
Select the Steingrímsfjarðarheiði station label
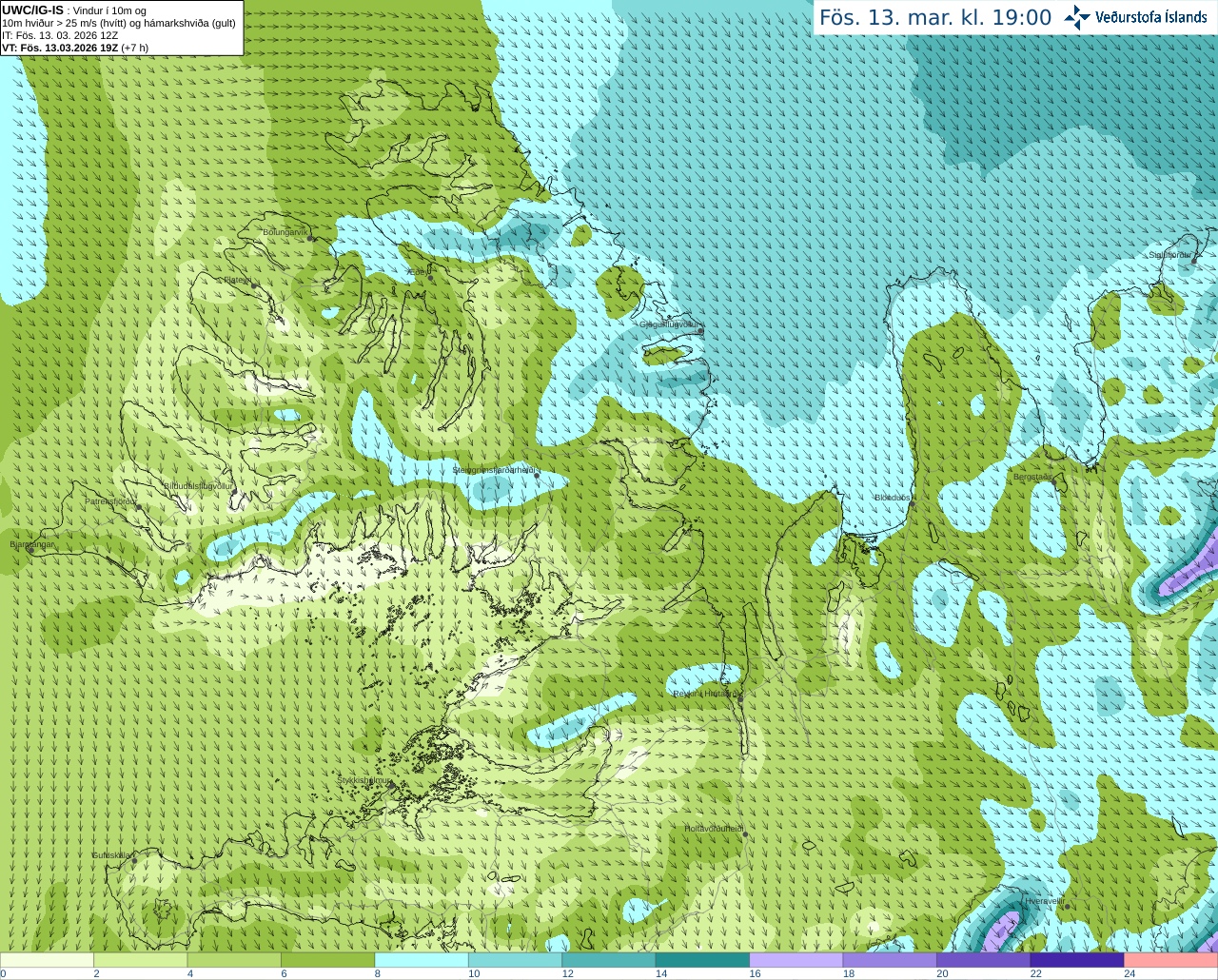[494, 470]
